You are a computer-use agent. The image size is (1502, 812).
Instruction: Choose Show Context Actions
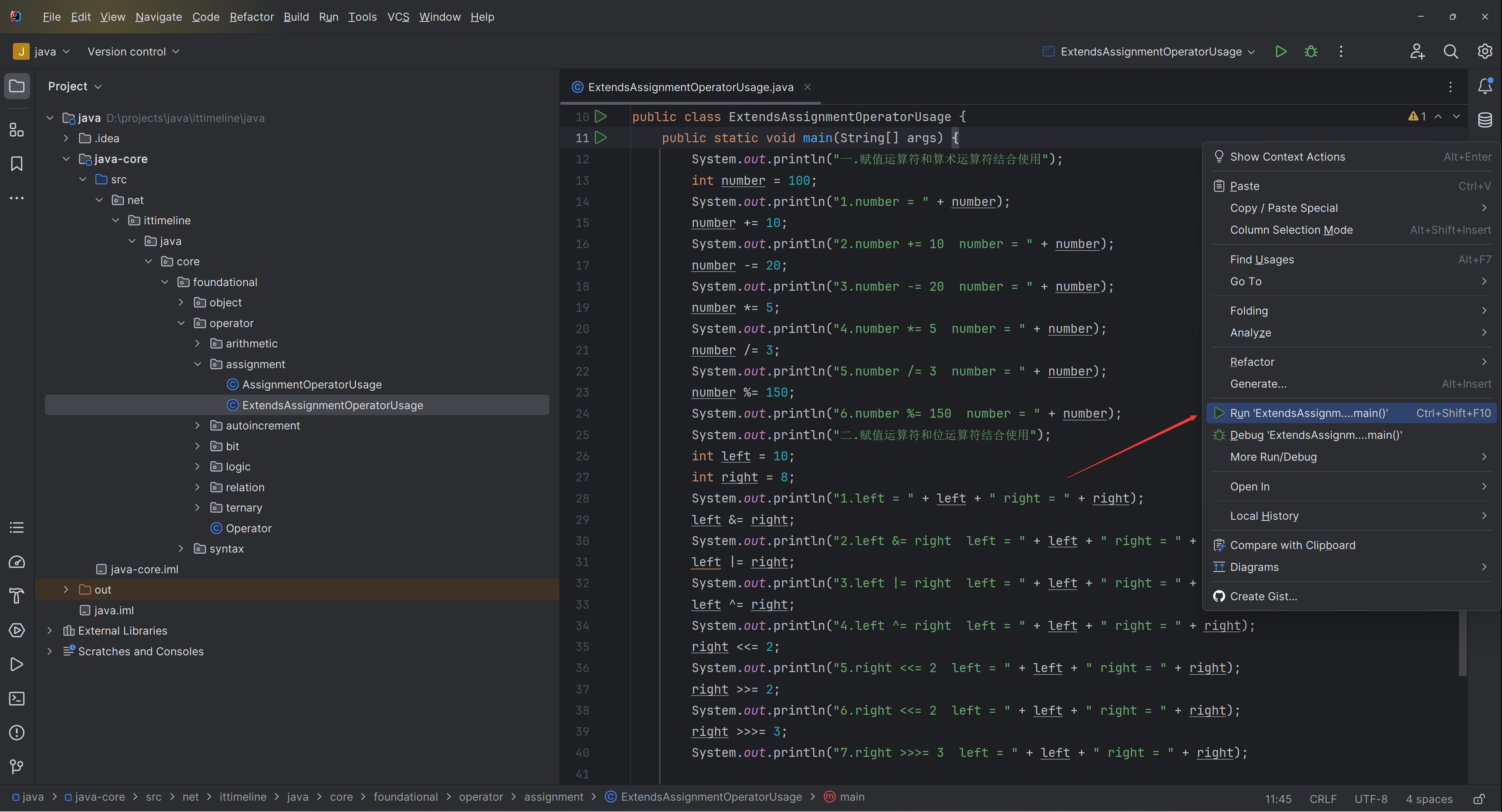(x=1351, y=157)
